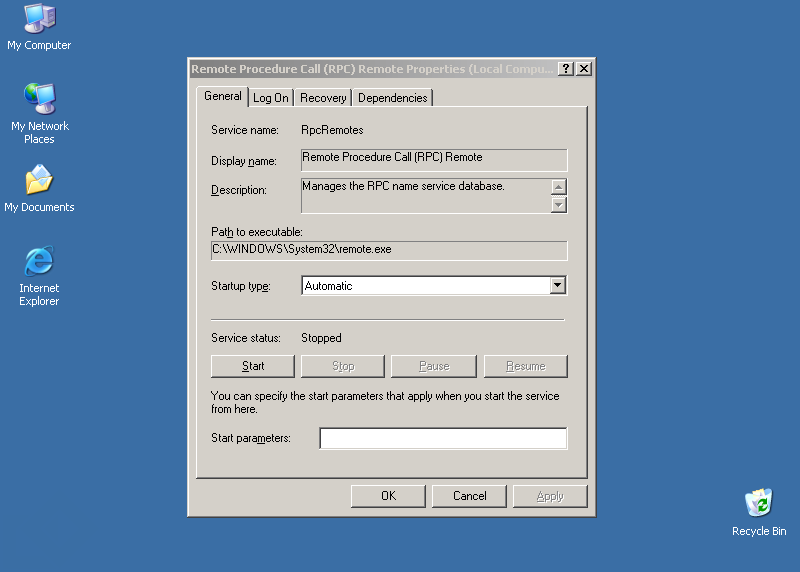The image size is (800, 572).
Task: Click the Path to executable field
Action: [389, 251]
